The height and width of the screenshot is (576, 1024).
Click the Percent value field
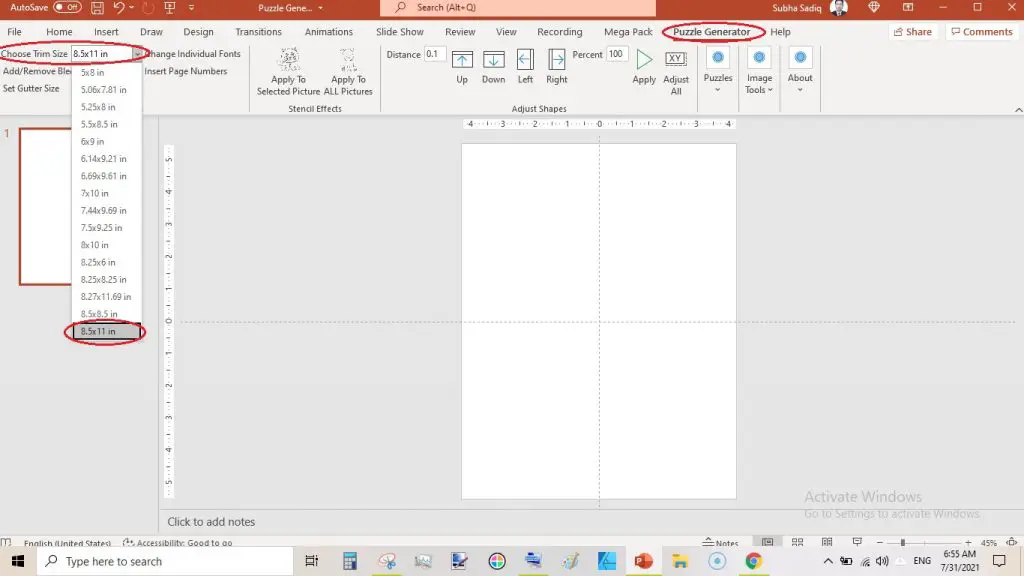(x=616, y=54)
